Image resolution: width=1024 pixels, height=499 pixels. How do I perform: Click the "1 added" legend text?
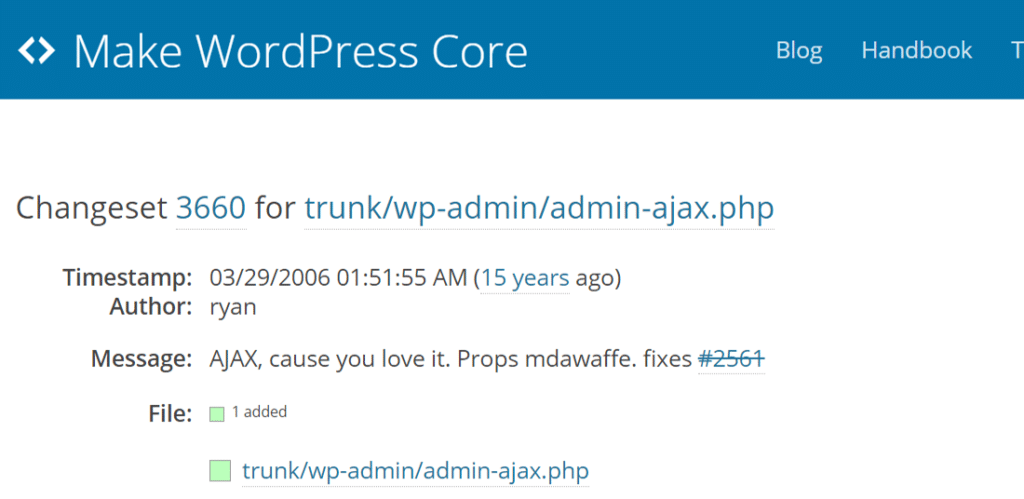[260, 412]
